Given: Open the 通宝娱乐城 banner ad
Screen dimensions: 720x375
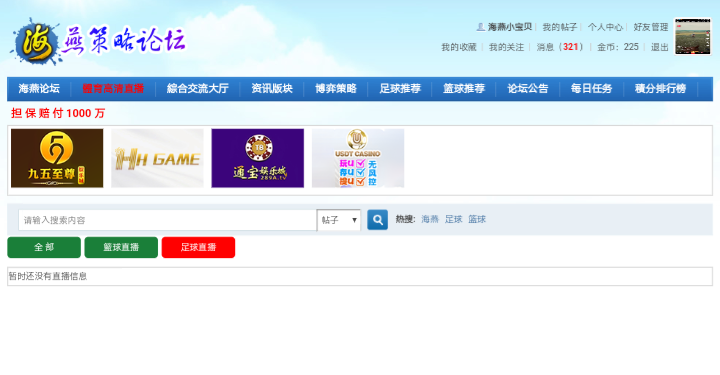Looking at the screenshot, I should pos(258,158).
